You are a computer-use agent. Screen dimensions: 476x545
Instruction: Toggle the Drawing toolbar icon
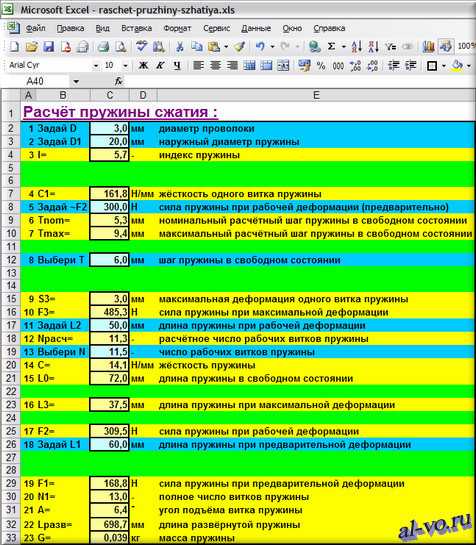pyautogui.click(x=446, y=46)
